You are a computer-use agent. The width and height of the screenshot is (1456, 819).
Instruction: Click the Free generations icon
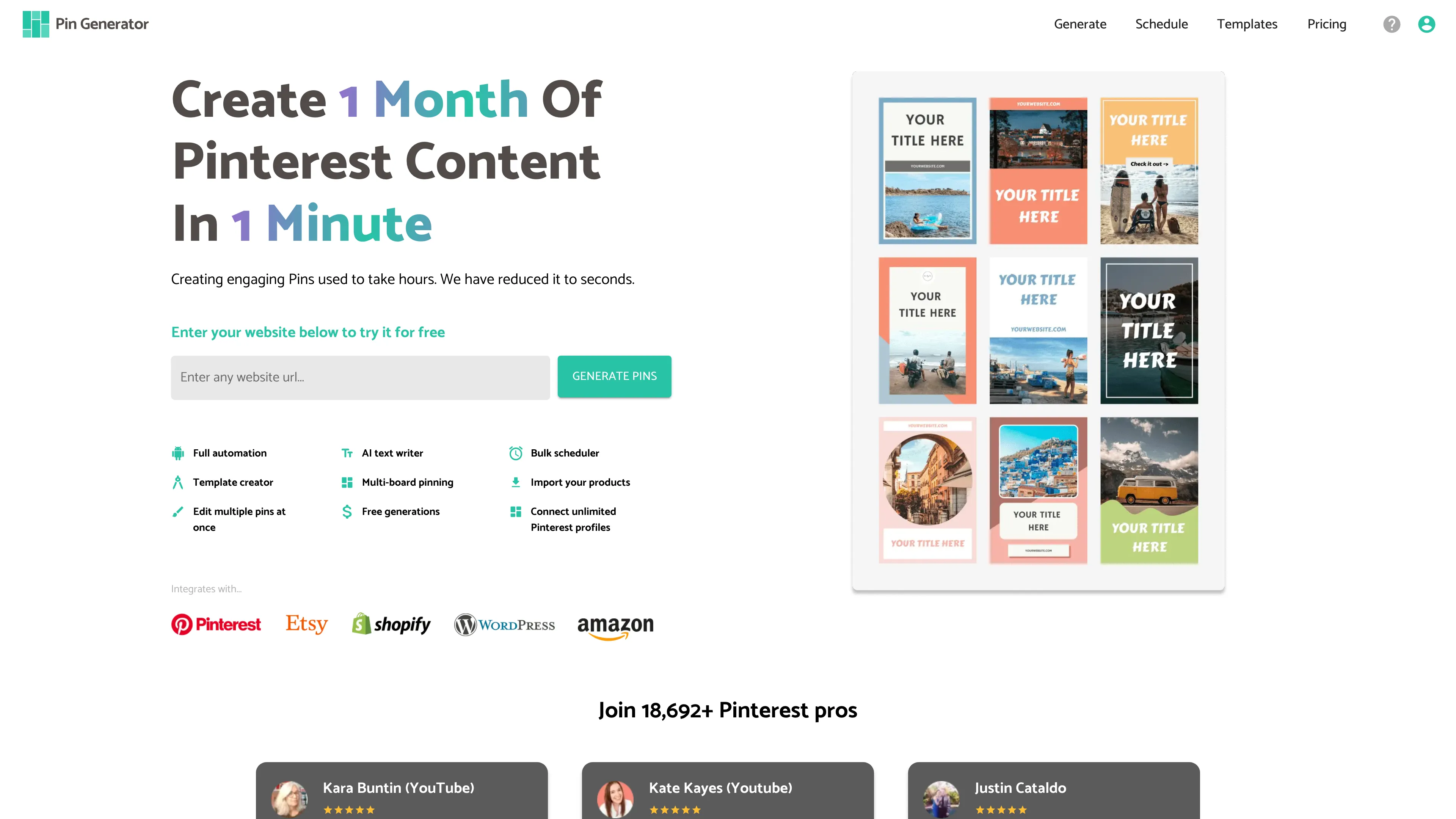[x=347, y=511]
